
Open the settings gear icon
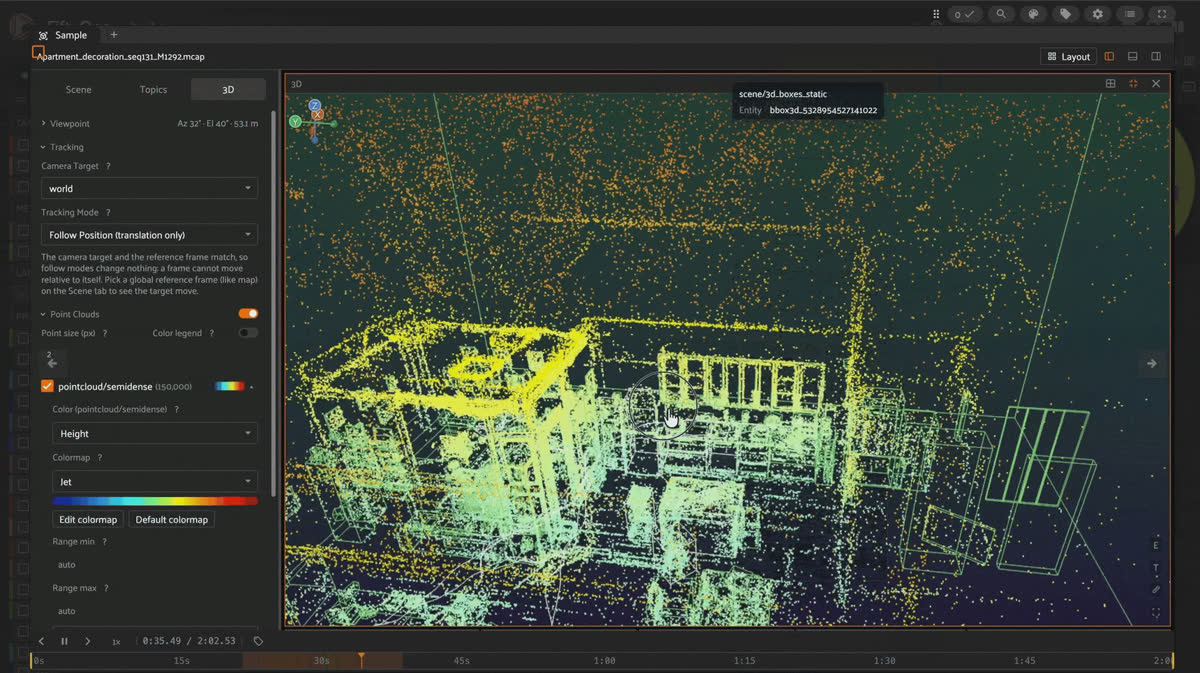[x=1097, y=14]
